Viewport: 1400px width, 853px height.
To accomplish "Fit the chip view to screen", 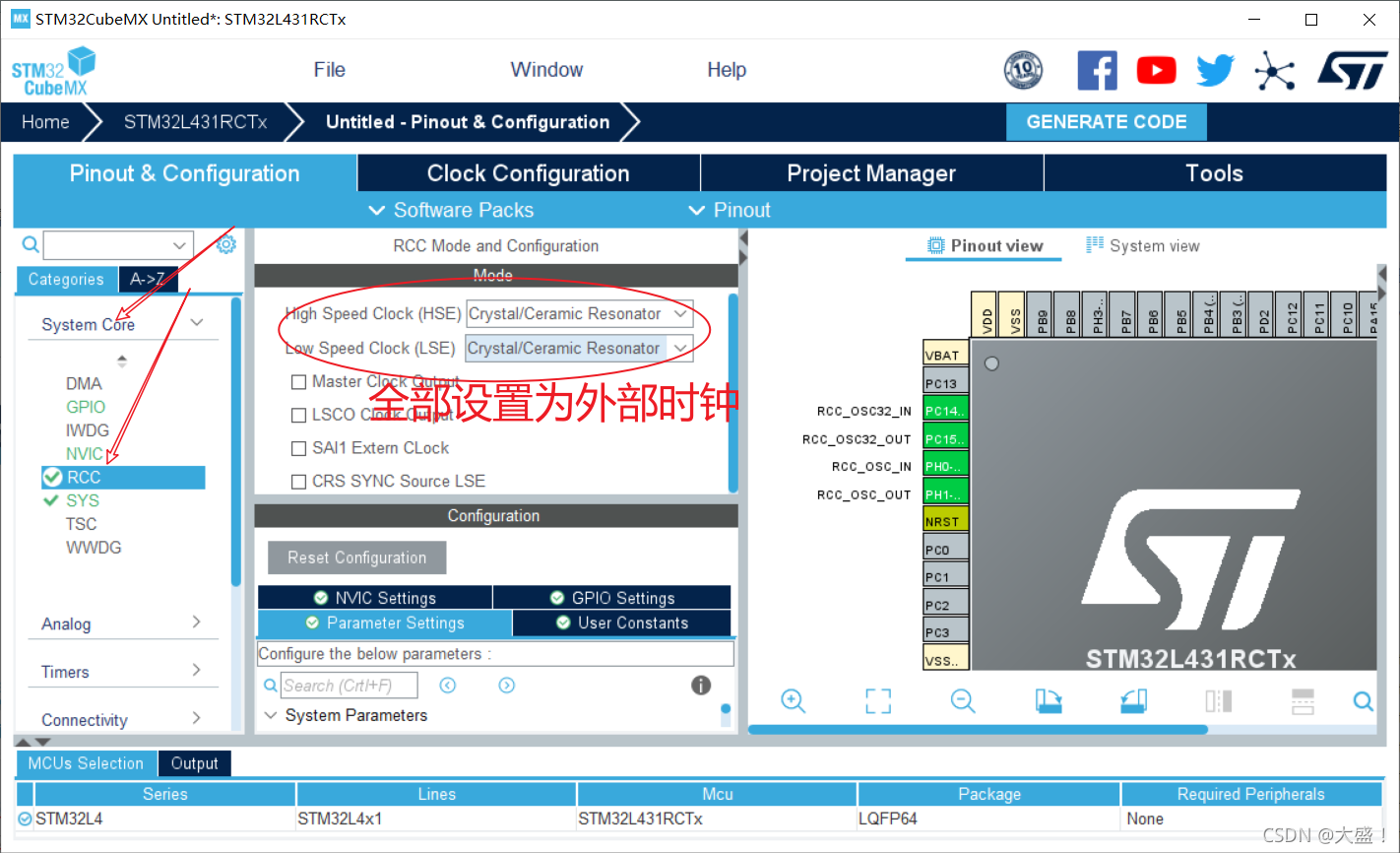I will point(878,700).
